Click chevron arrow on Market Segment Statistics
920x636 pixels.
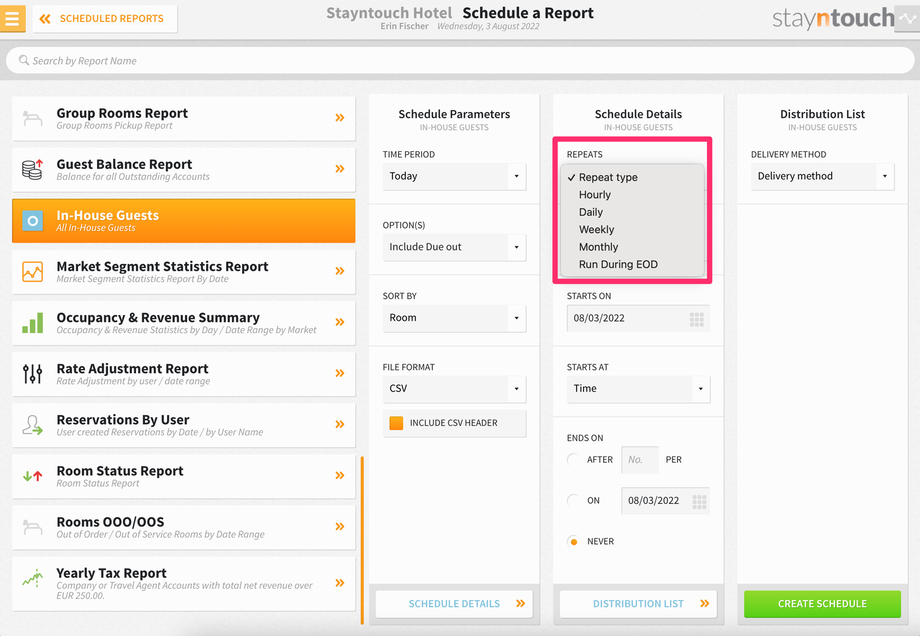coord(340,271)
